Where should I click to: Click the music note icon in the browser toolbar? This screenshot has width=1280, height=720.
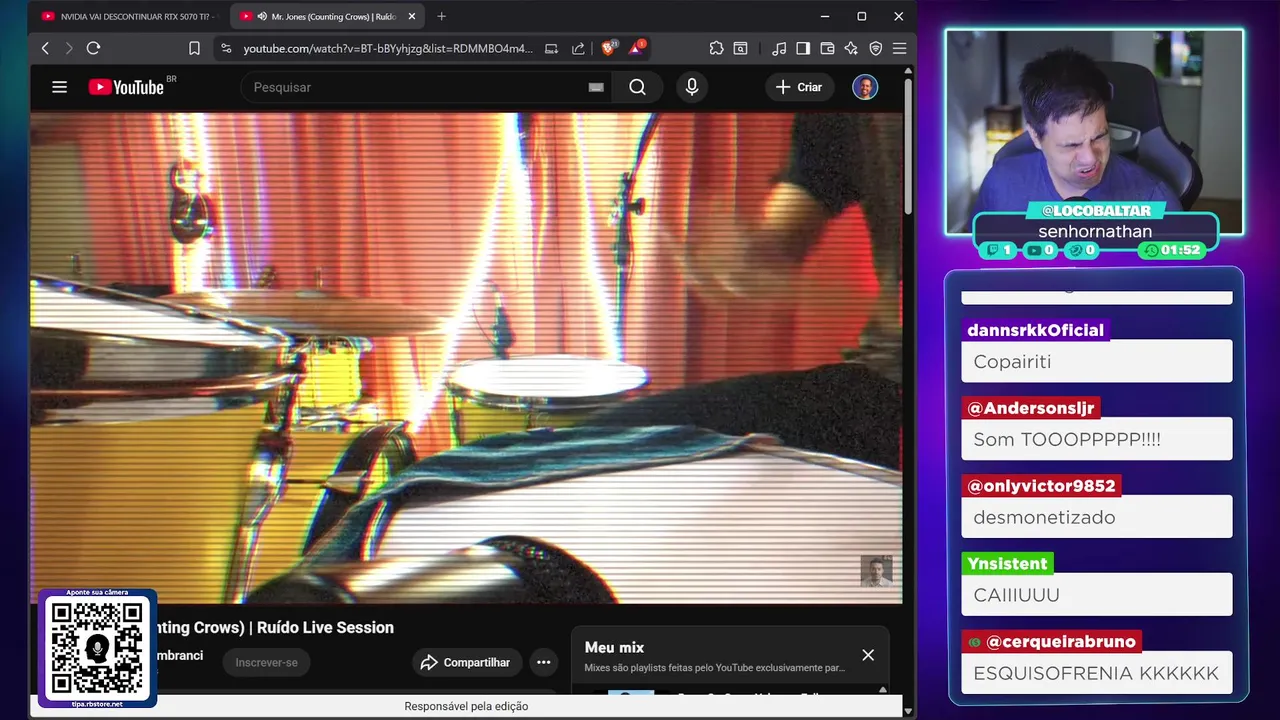[779, 48]
